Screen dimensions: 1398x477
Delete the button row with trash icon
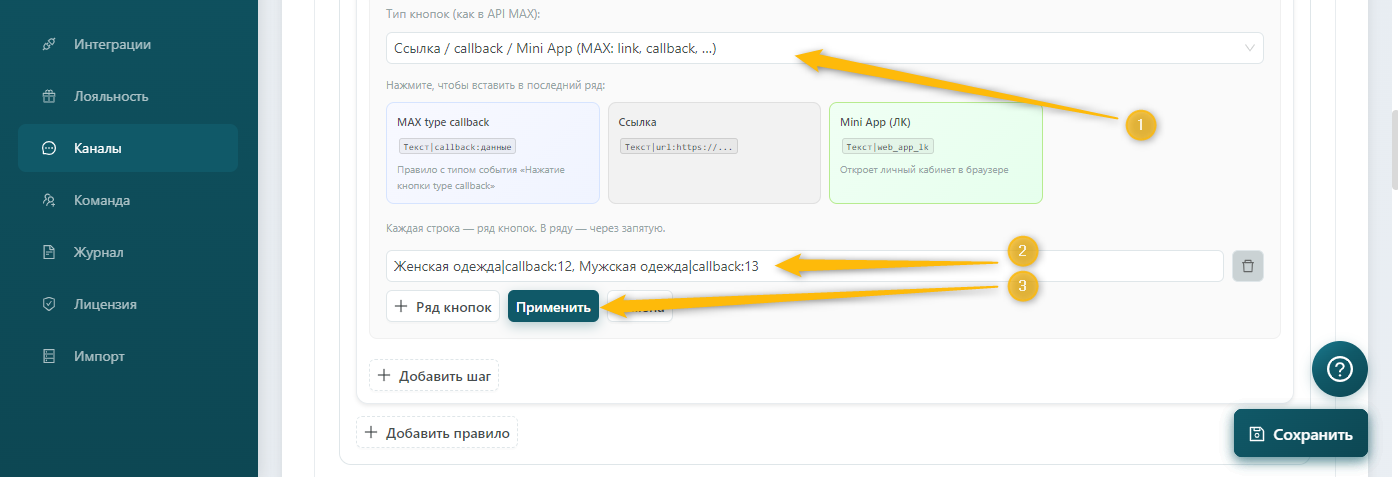point(1248,266)
